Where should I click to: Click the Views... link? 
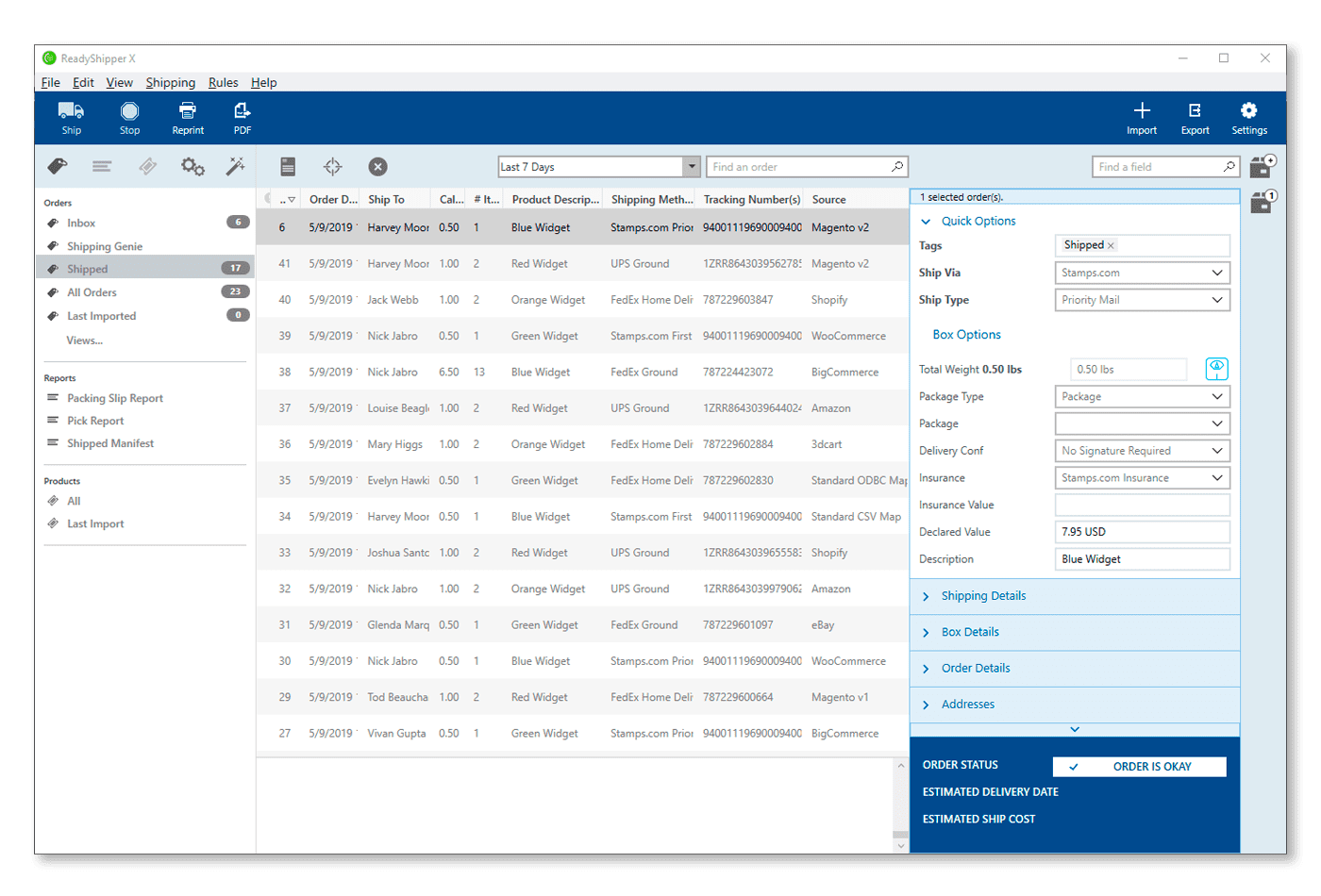(84, 340)
